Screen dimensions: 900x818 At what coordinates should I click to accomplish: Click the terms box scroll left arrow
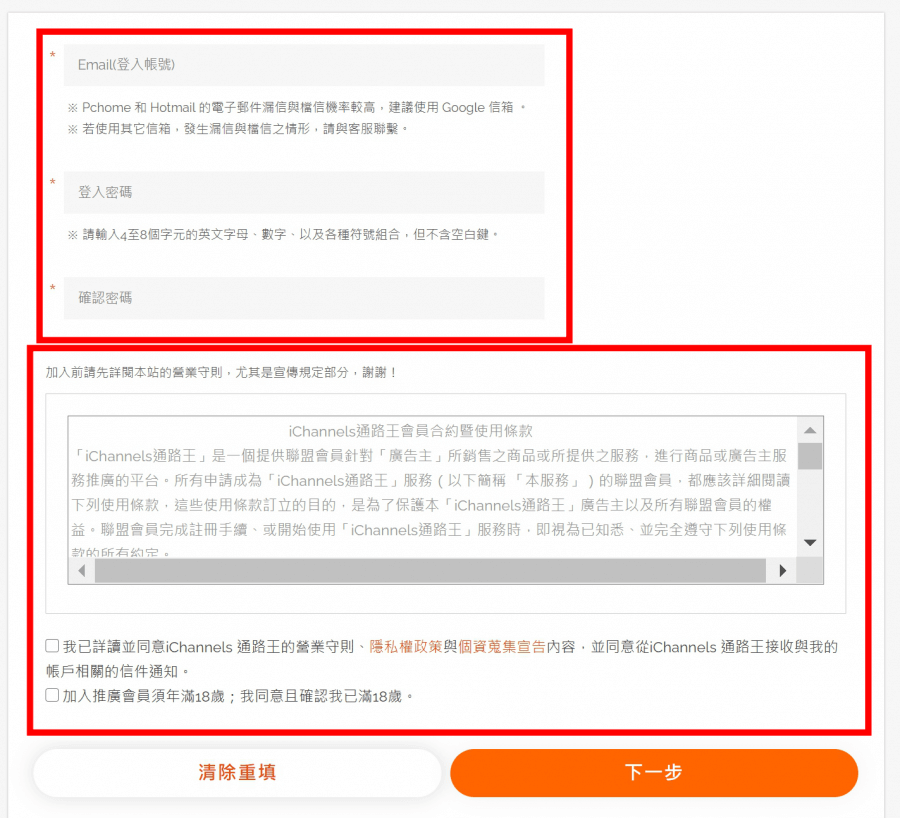click(82, 571)
